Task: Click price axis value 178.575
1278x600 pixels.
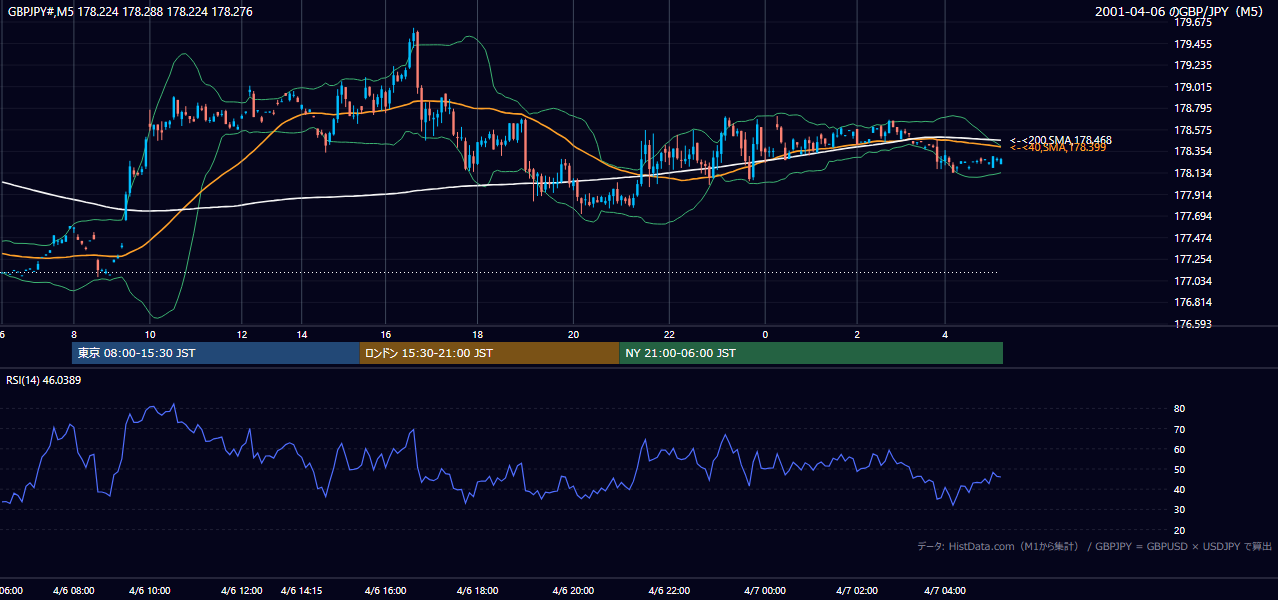Action: [x=1192, y=130]
